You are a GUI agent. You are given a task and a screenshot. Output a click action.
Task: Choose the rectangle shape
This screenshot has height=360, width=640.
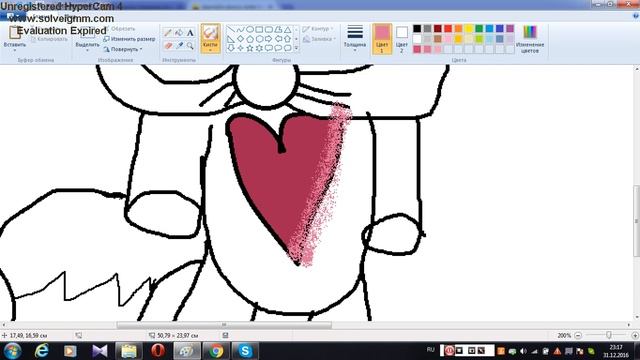[x=259, y=29]
